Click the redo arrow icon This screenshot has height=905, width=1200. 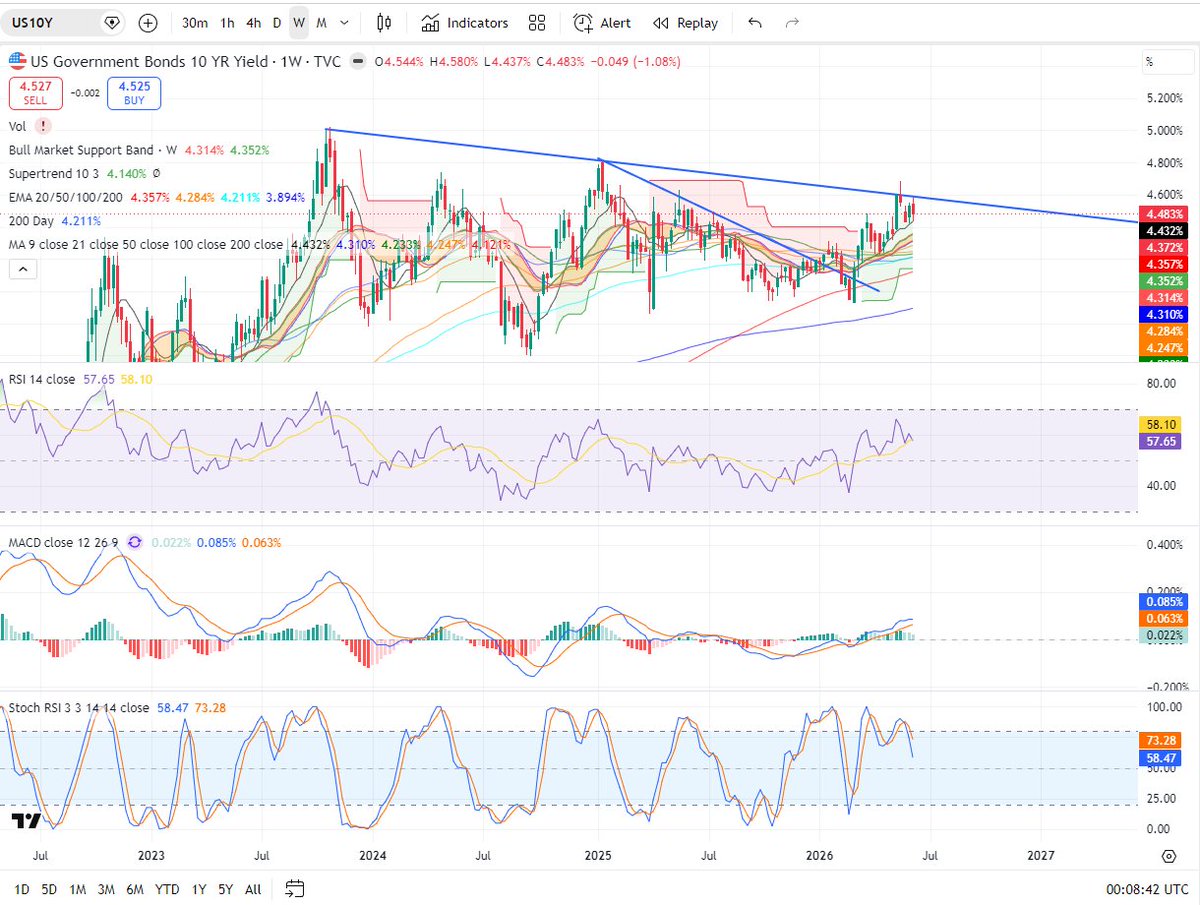[x=792, y=22]
